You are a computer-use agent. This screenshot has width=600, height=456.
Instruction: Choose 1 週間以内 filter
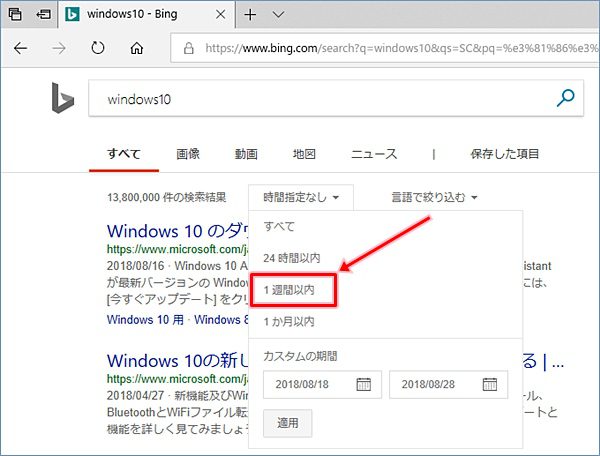point(289,290)
